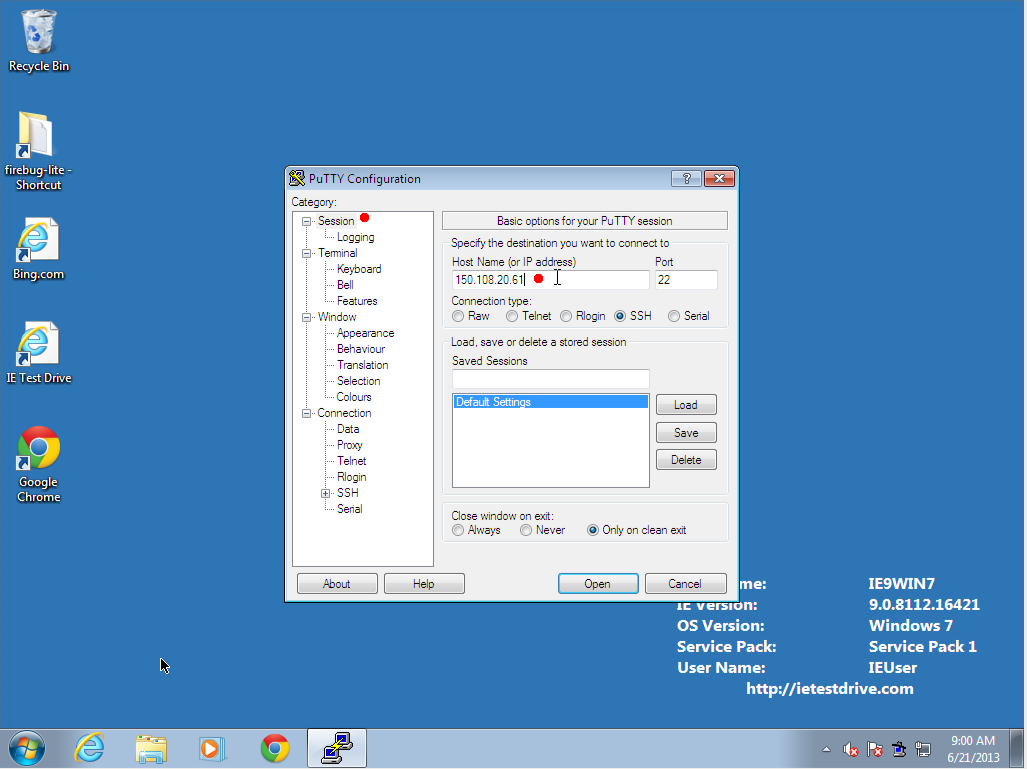Collapse the Connection category node
The width and height of the screenshot is (1027, 769).
307,413
